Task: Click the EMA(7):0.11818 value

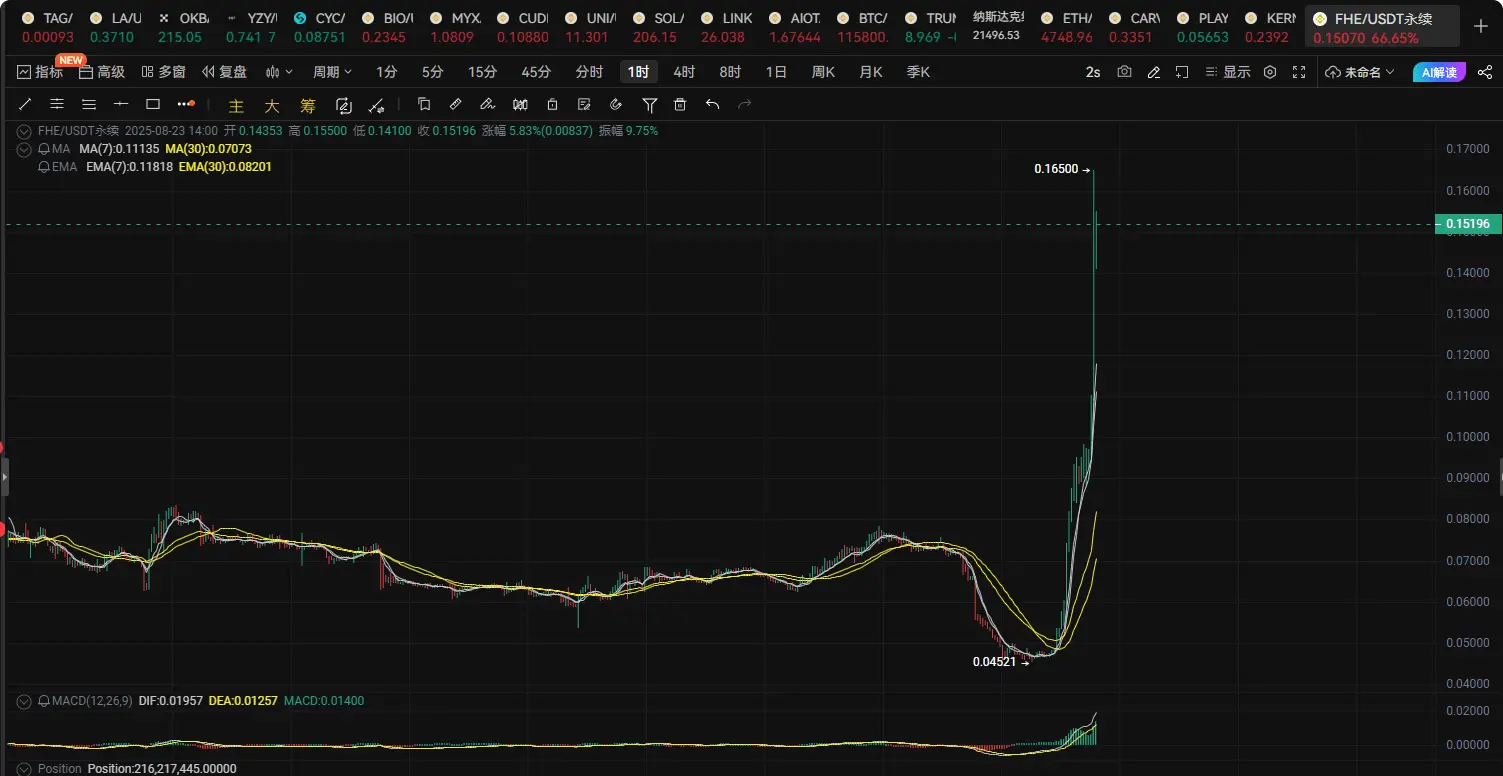Action: point(129,167)
